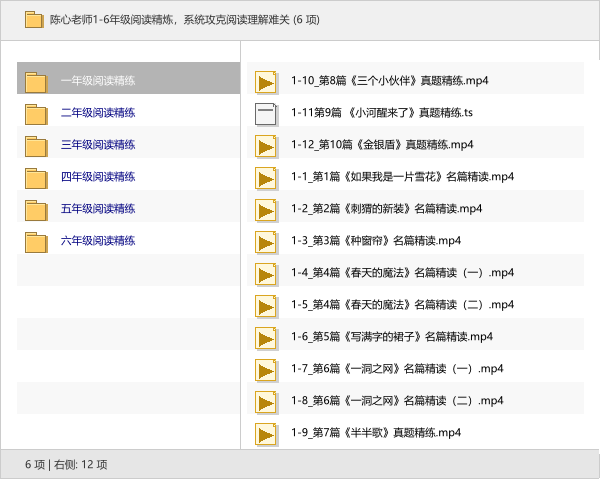
Task: Click the folder icon for 二年级阅读精练
Action: pos(36,113)
